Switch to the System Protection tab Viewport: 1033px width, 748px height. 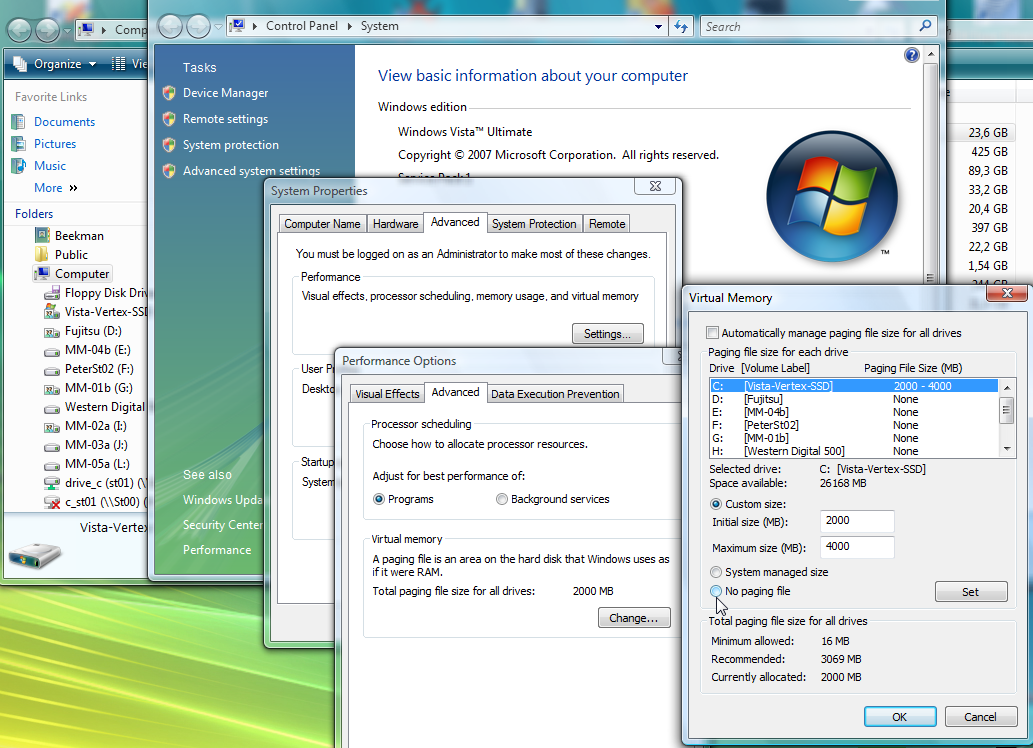534,224
